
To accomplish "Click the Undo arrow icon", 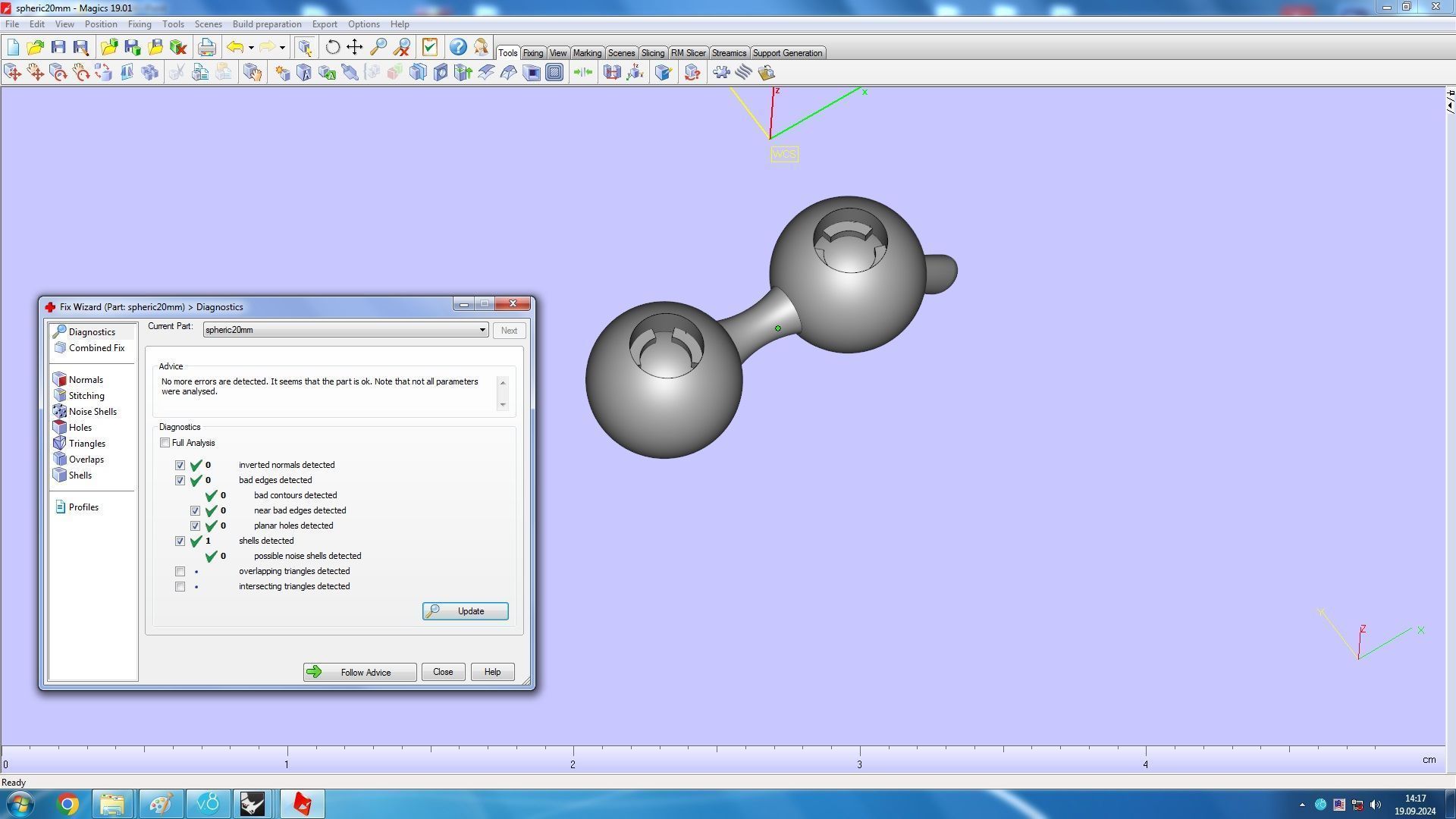I will click(235, 48).
